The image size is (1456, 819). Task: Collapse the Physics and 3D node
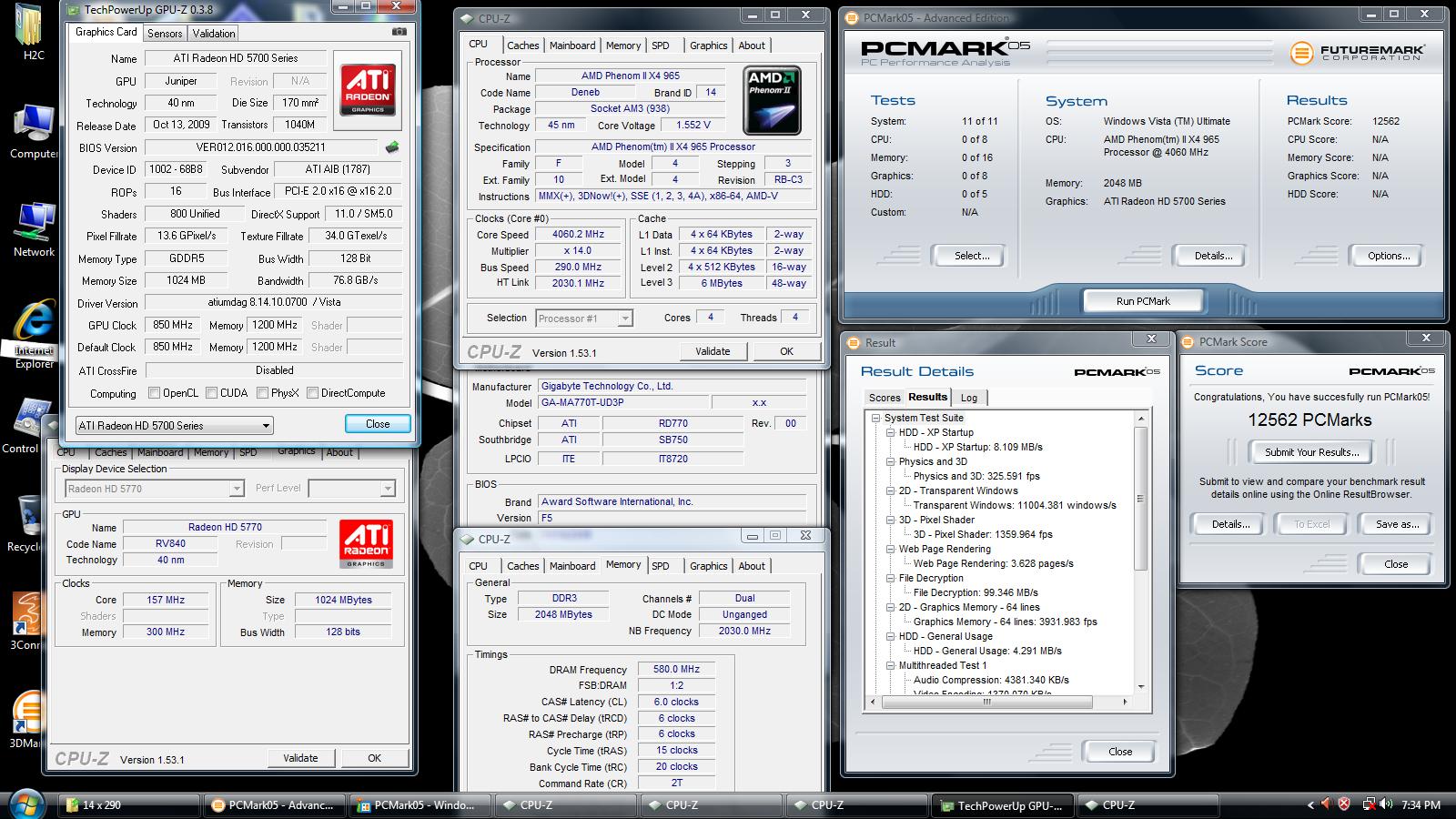[890, 461]
